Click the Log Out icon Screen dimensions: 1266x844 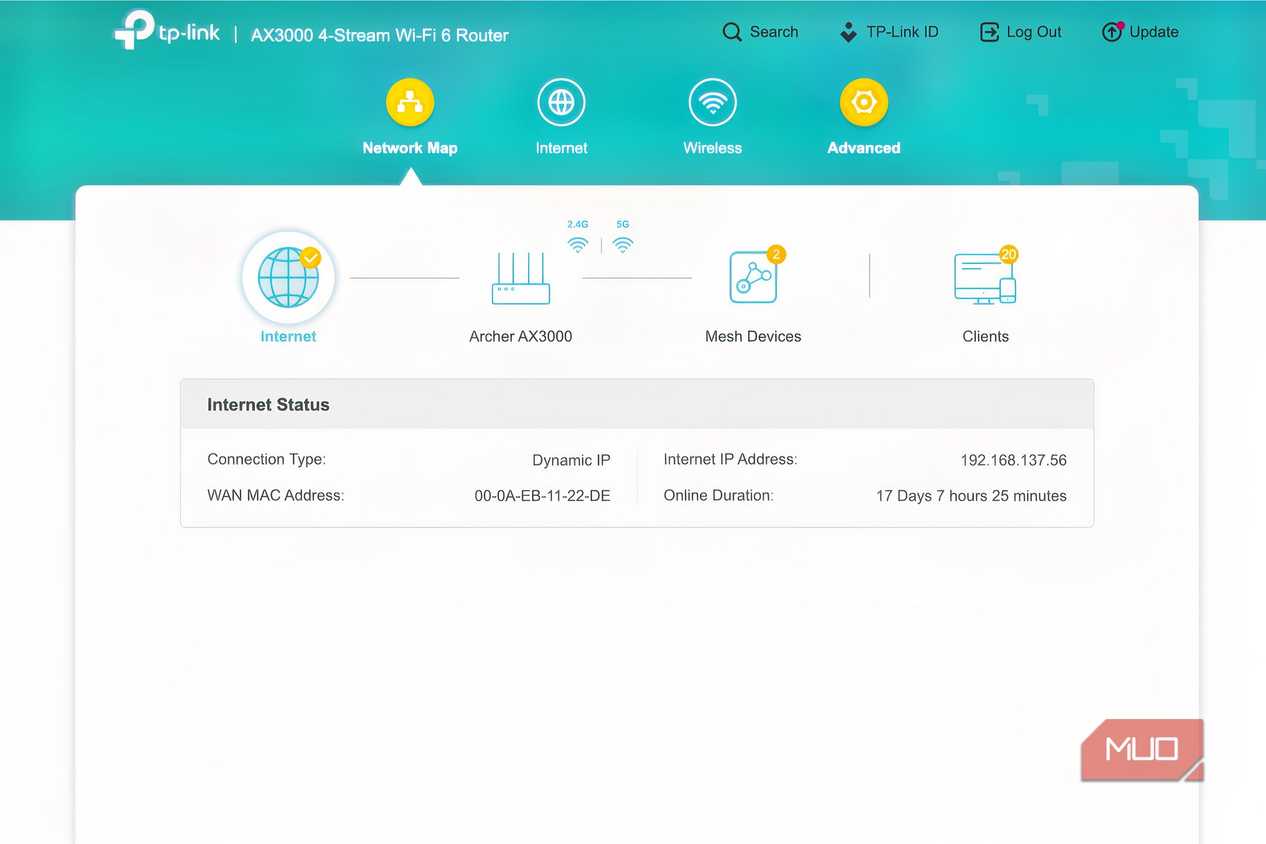tap(989, 32)
